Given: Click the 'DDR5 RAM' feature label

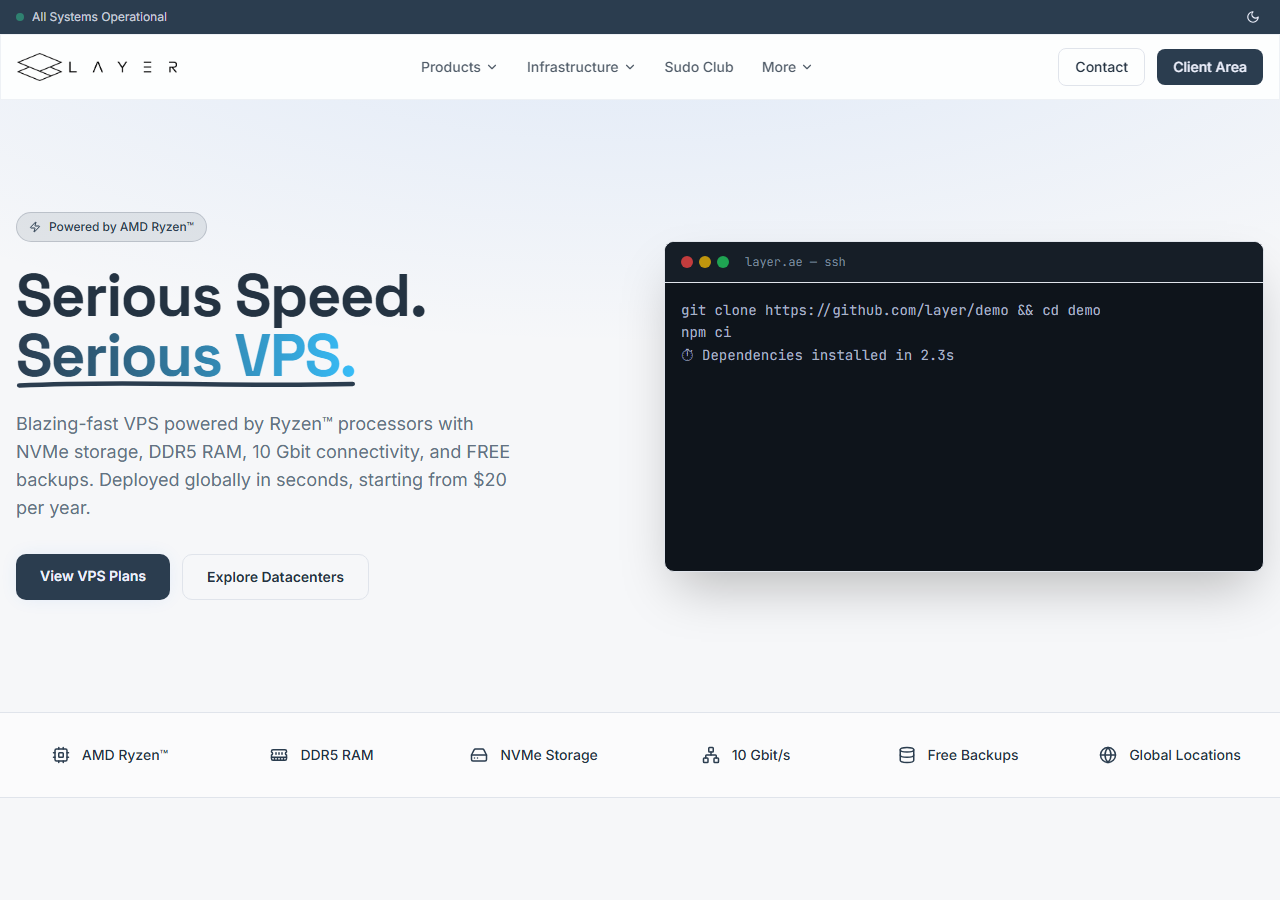Looking at the screenshot, I should point(337,755).
